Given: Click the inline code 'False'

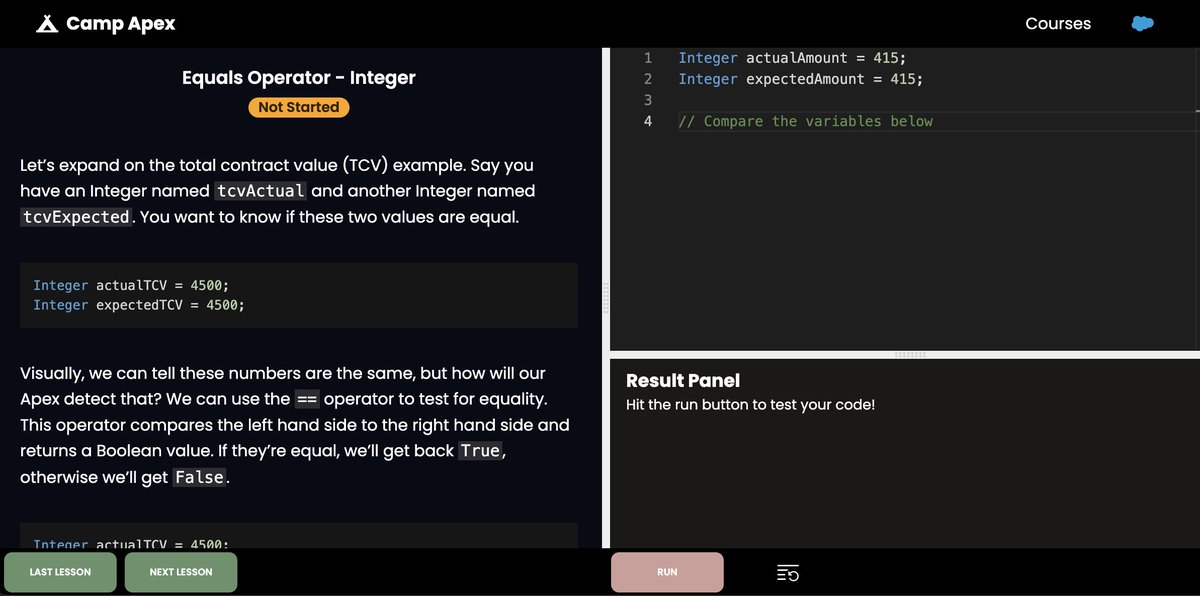Looking at the screenshot, I should click(199, 477).
